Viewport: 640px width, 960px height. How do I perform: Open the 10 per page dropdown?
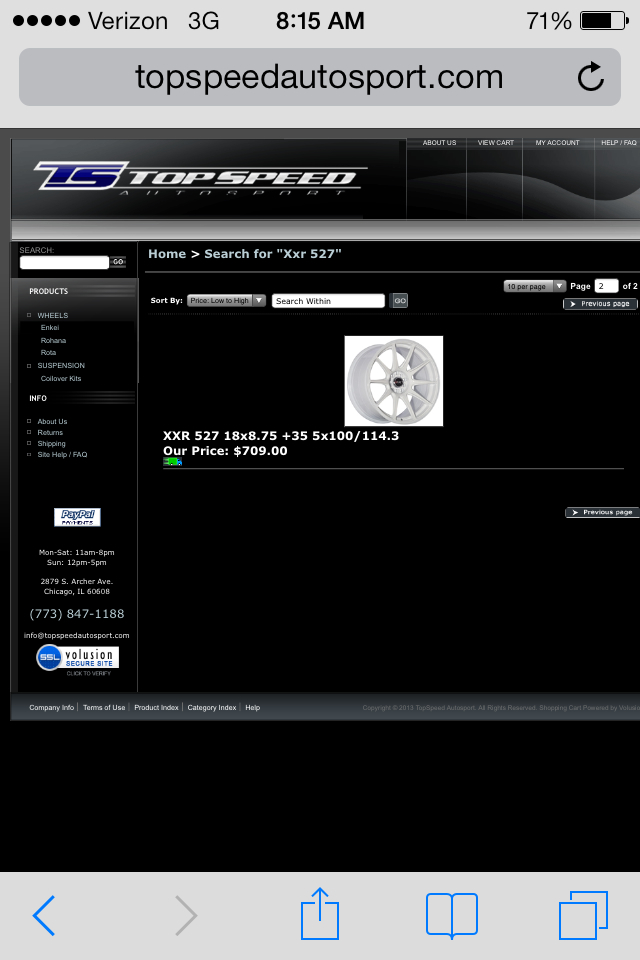534,286
